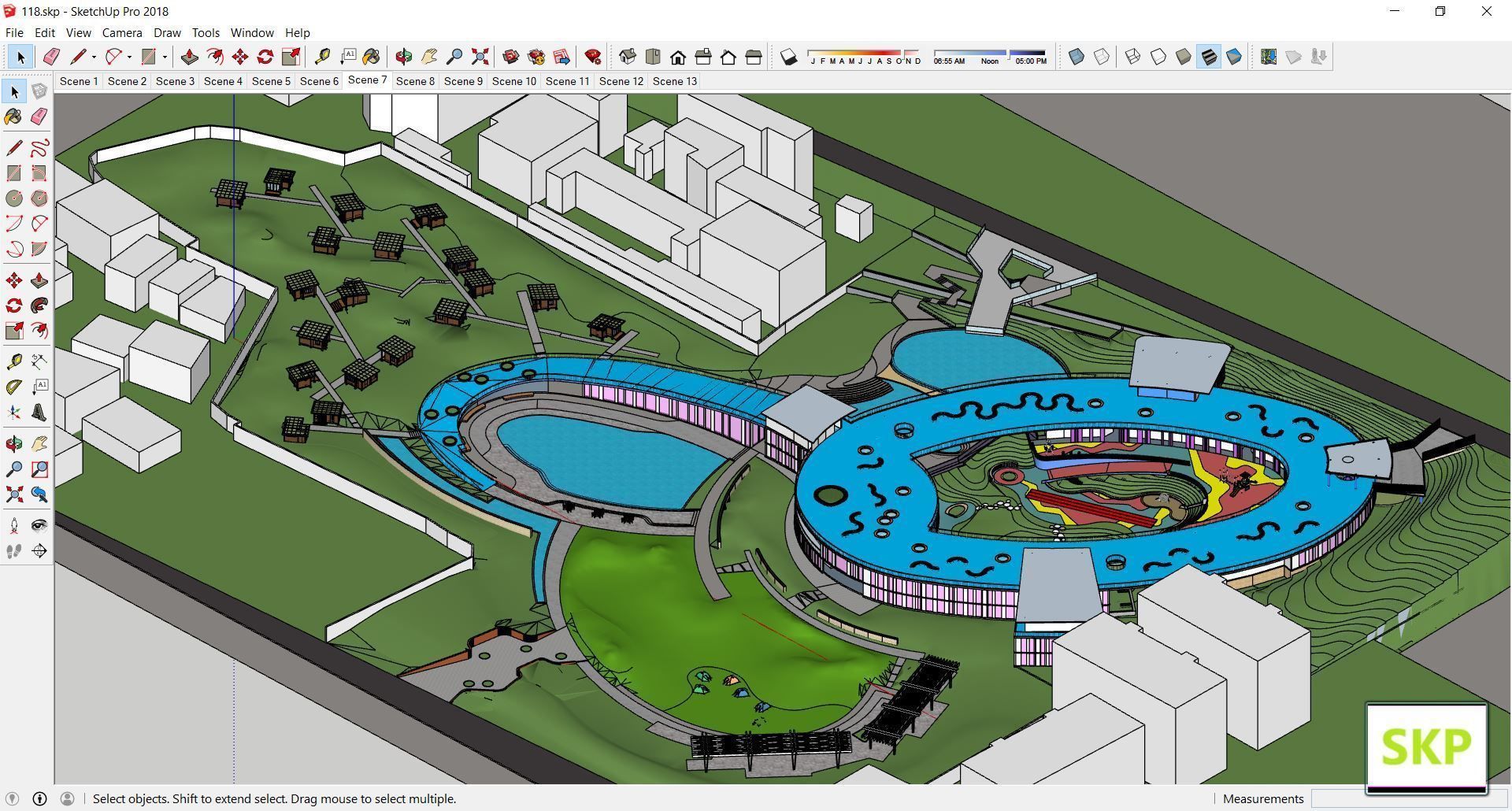Click the geo-location status bar icon
This screenshot has width=1512, height=811.
tap(13, 798)
